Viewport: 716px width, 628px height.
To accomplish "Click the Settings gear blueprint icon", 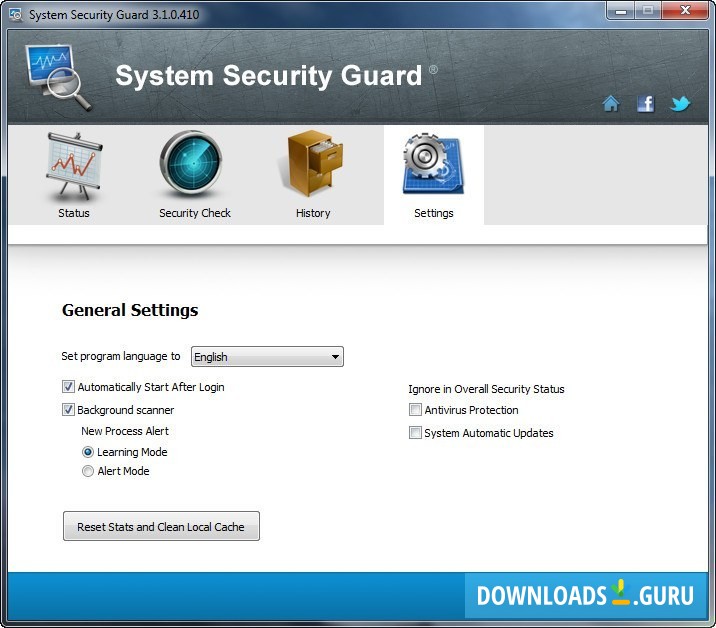I will pos(433,163).
